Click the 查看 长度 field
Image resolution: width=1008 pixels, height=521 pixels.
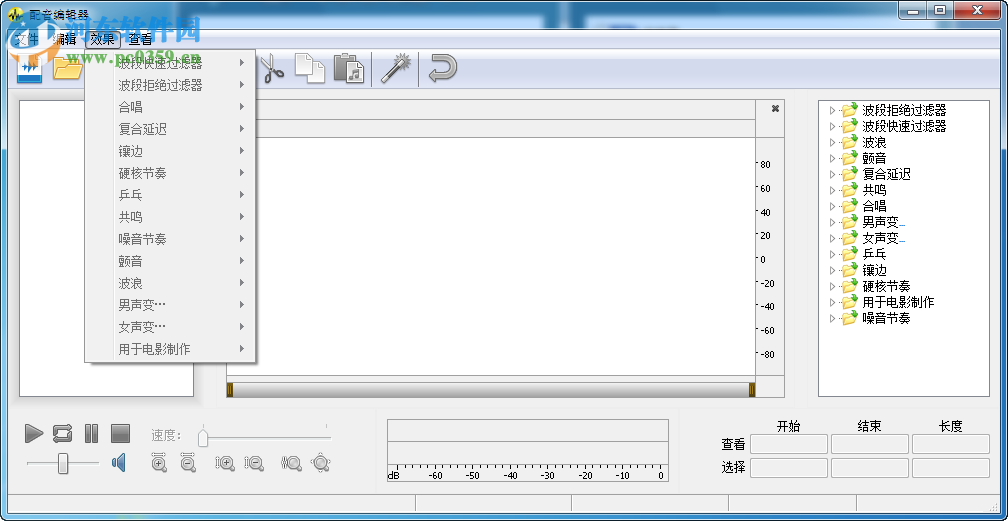[x=951, y=444]
